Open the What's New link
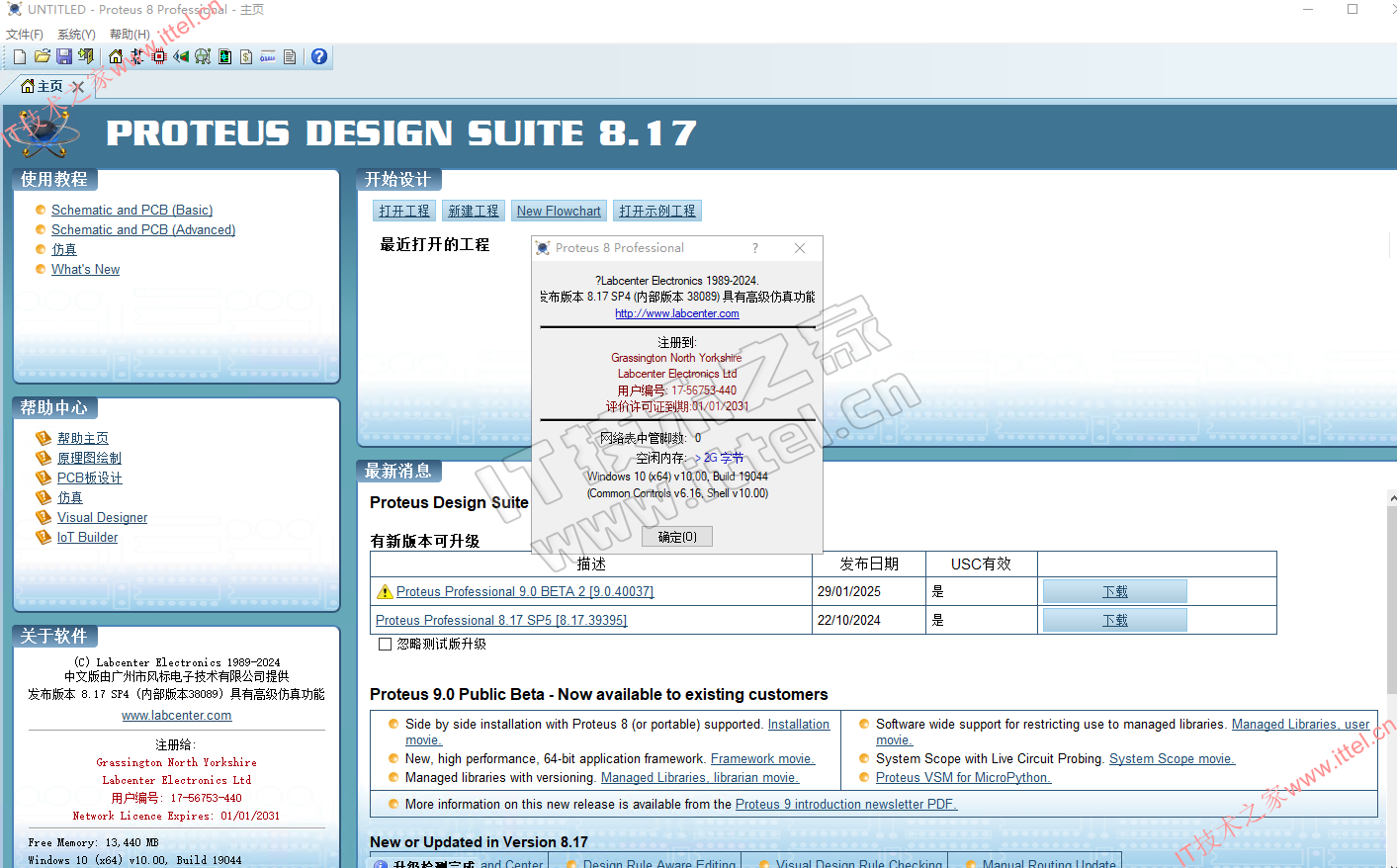1397x868 pixels. (x=85, y=269)
